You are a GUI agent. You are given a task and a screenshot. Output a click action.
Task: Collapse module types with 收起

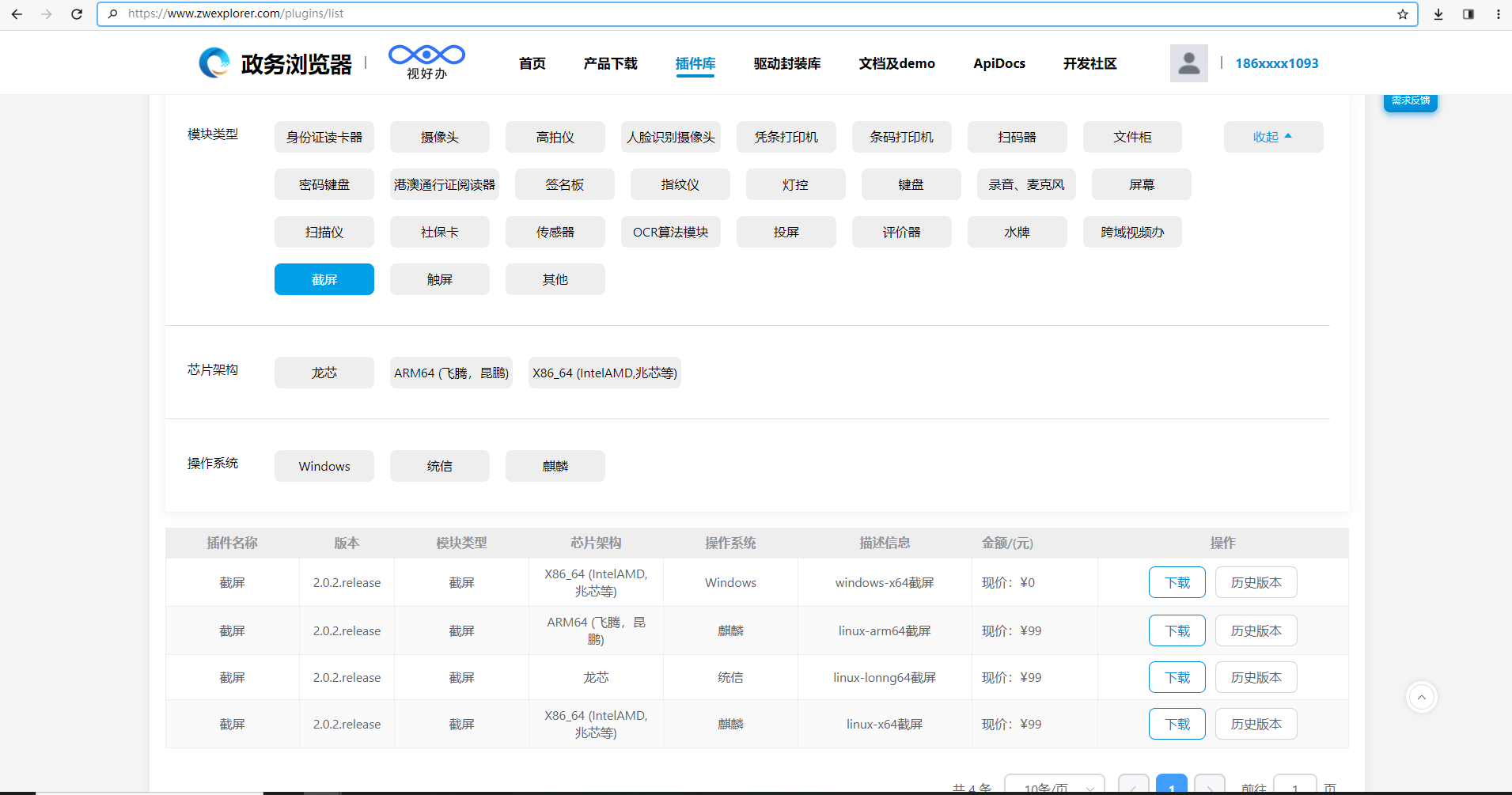click(1273, 137)
